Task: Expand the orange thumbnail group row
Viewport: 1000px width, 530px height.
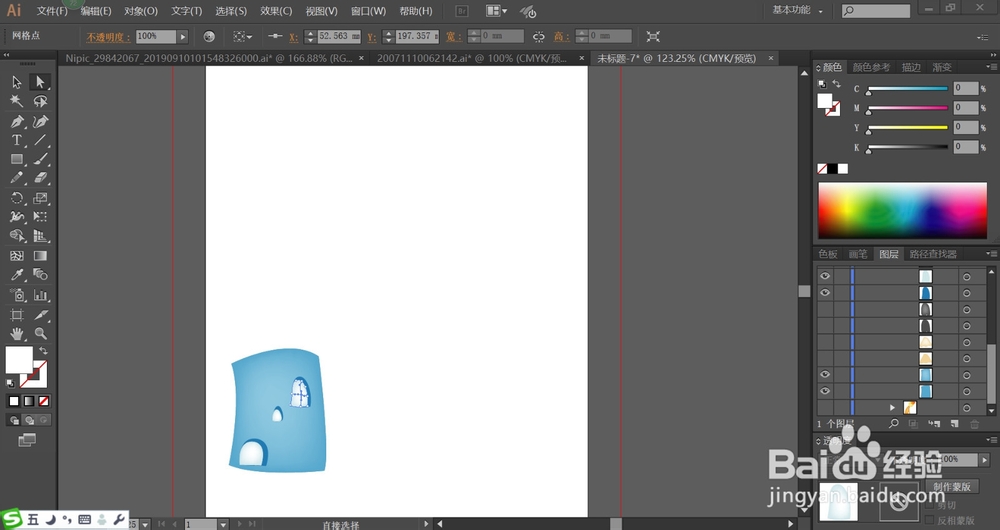Action: point(892,408)
